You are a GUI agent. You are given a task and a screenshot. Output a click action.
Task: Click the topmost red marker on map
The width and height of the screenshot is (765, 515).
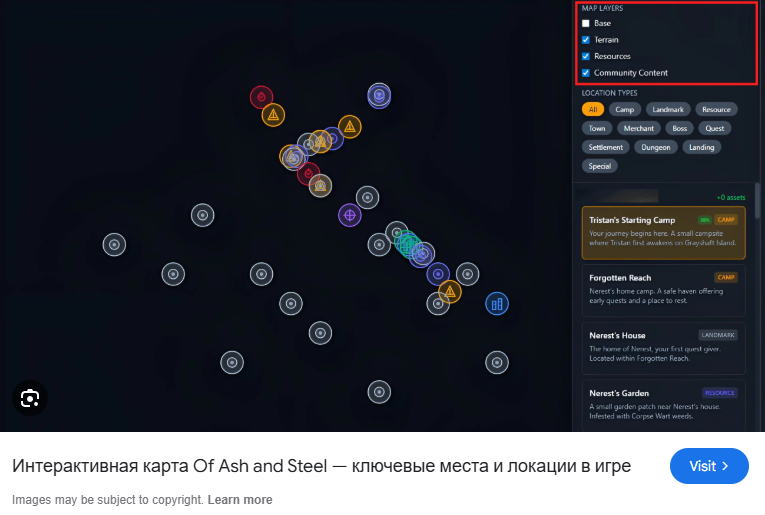coord(262,97)
